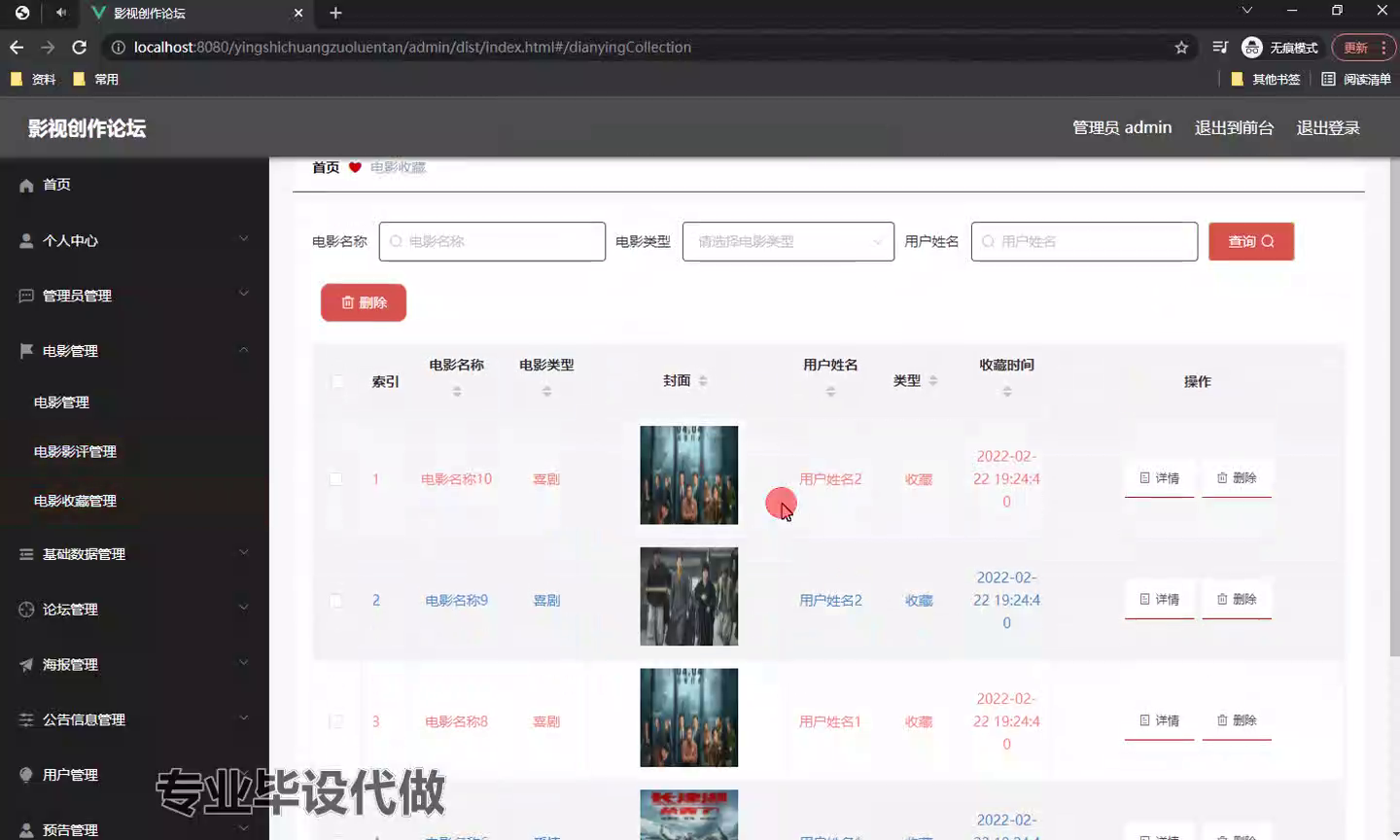Bookmark this page with the star icon
1400x840 pixels.
1181,47
